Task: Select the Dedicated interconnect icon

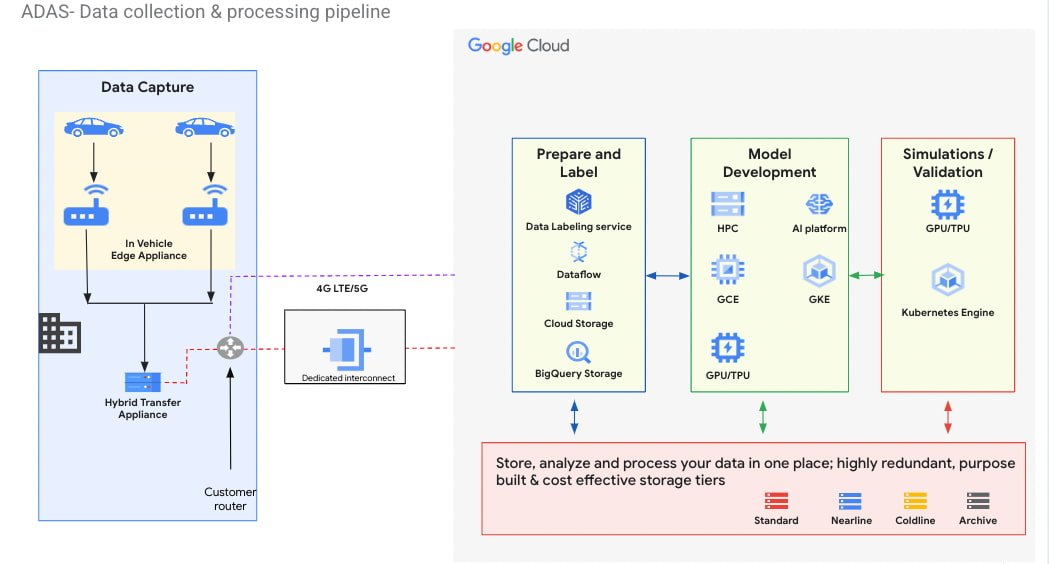Action: pyautogui.click(x=347, y=349)
